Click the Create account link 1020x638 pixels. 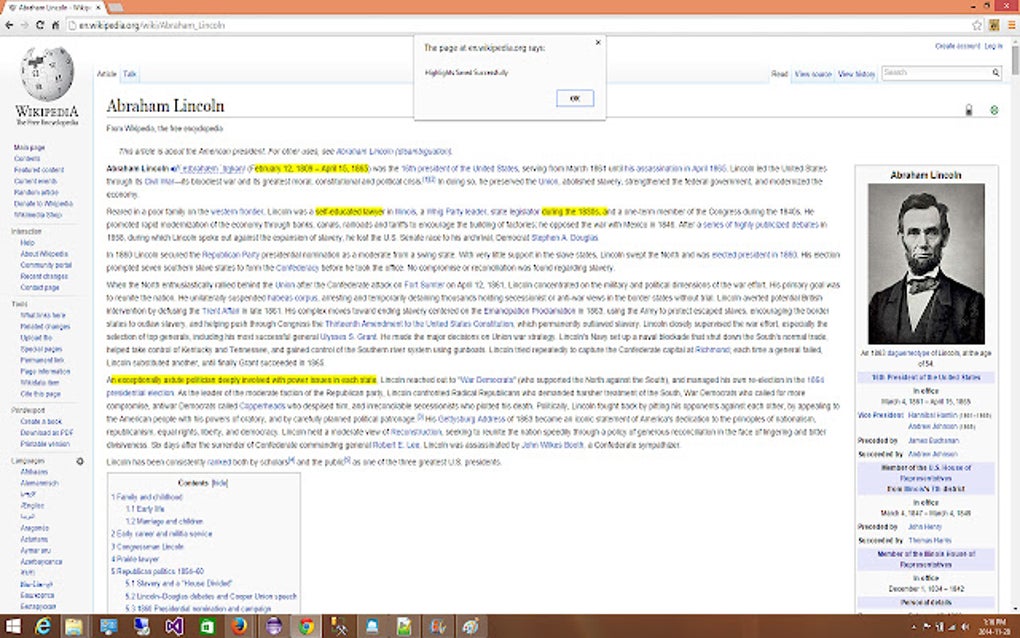957,46
